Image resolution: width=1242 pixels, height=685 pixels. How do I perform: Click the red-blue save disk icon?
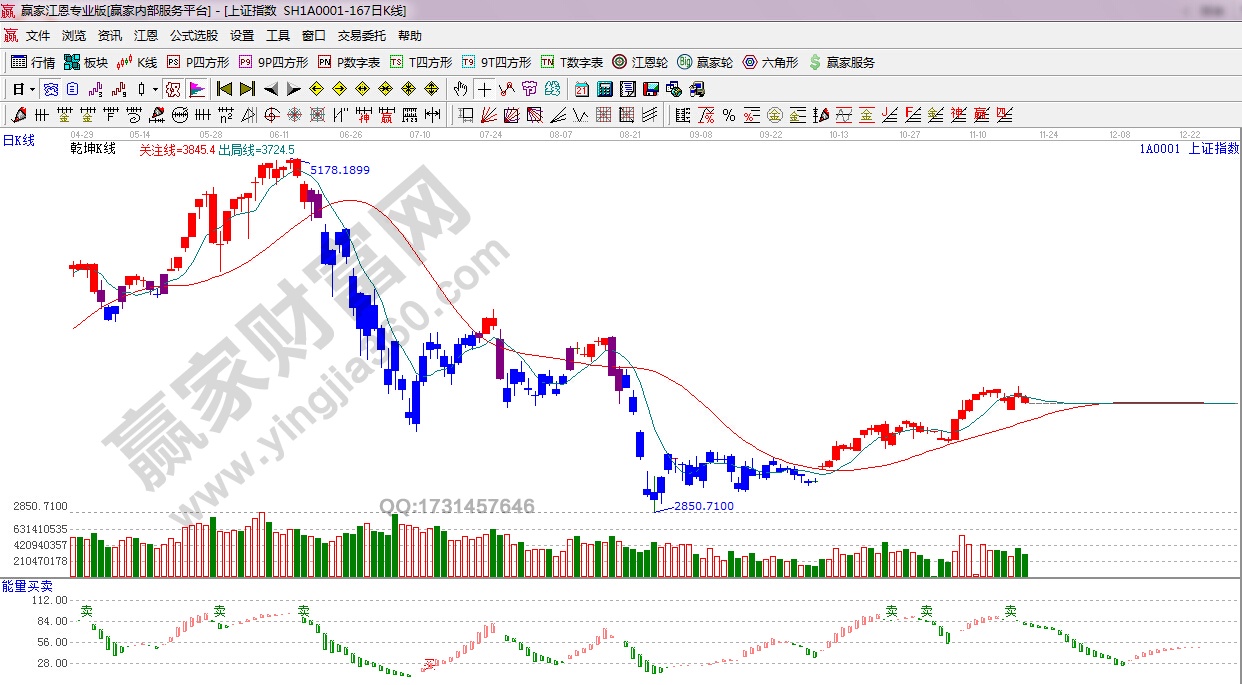point(651,88)
